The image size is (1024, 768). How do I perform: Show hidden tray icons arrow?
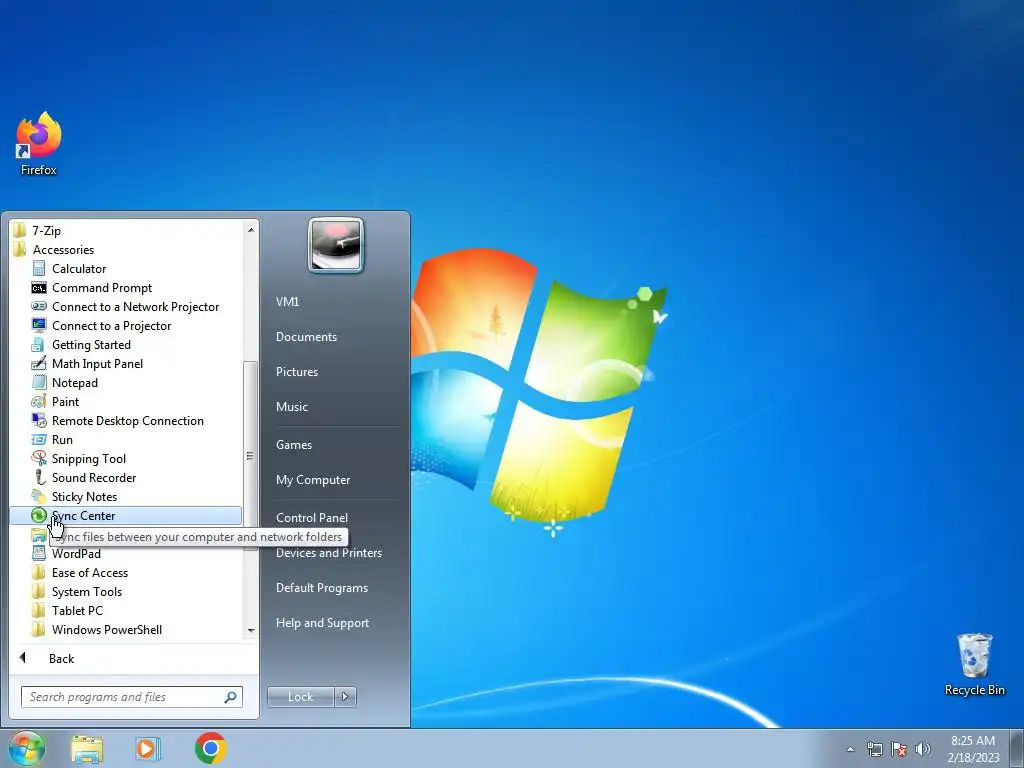850,749
